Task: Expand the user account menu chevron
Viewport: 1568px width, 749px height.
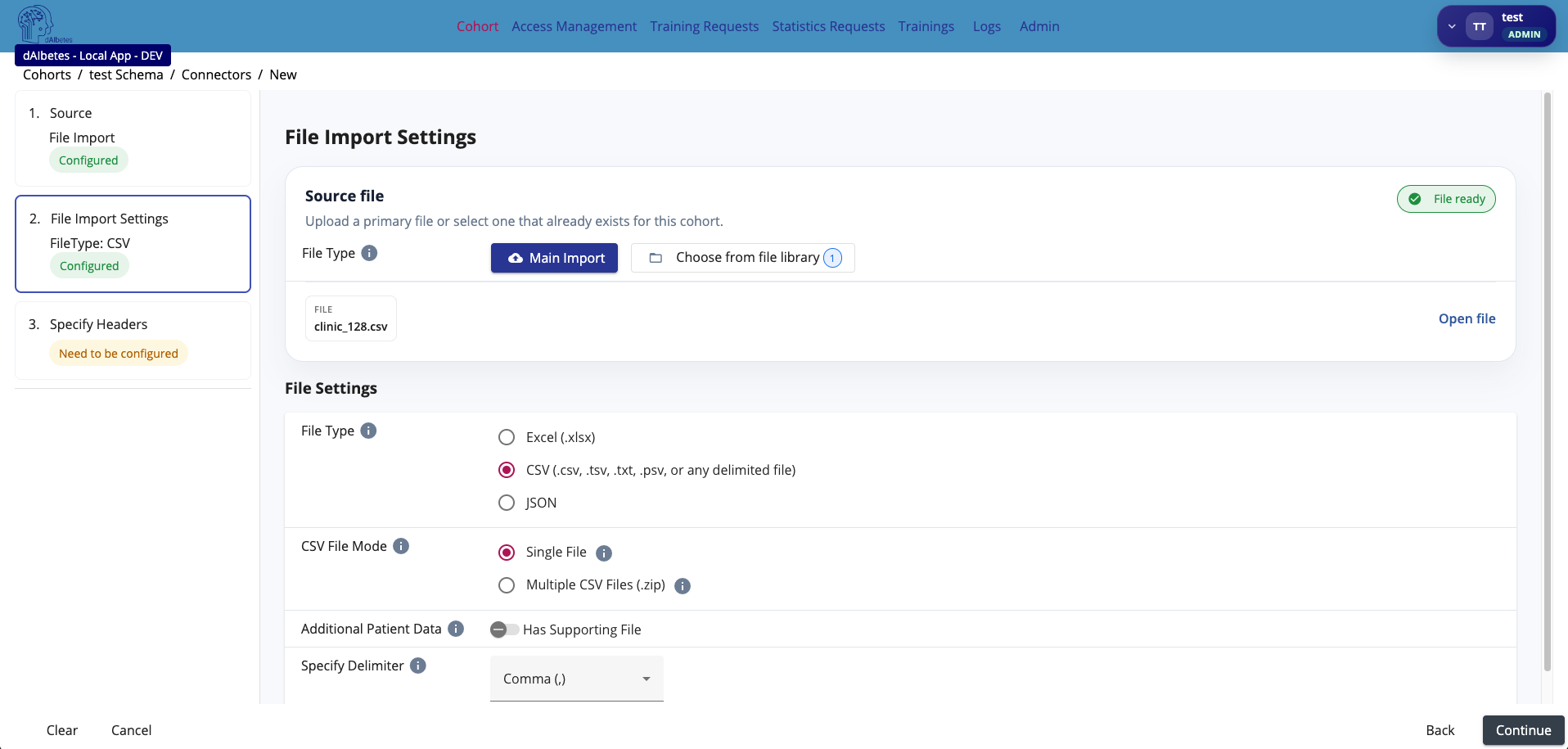Action: 1452,26
